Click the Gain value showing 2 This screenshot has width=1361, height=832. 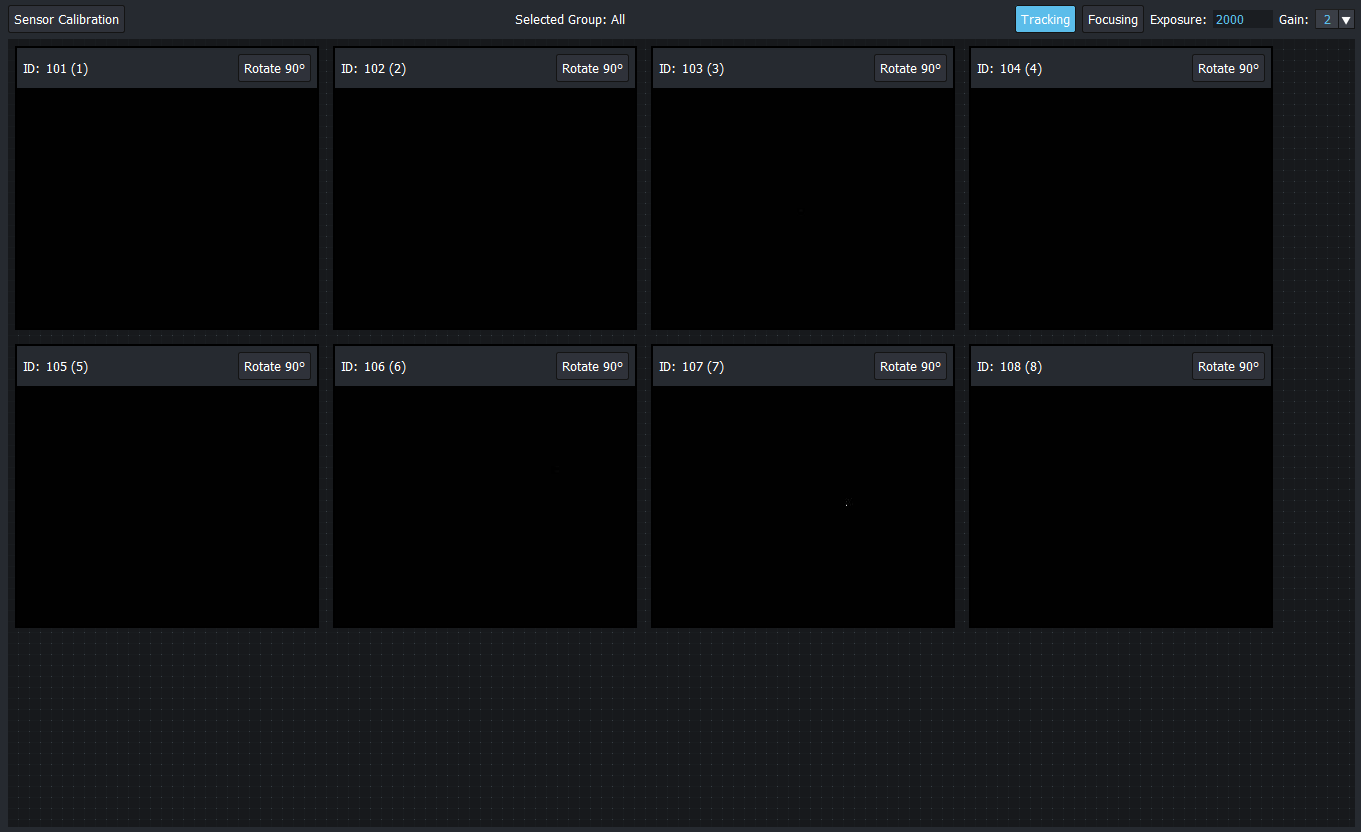[x=1326, y=19]
